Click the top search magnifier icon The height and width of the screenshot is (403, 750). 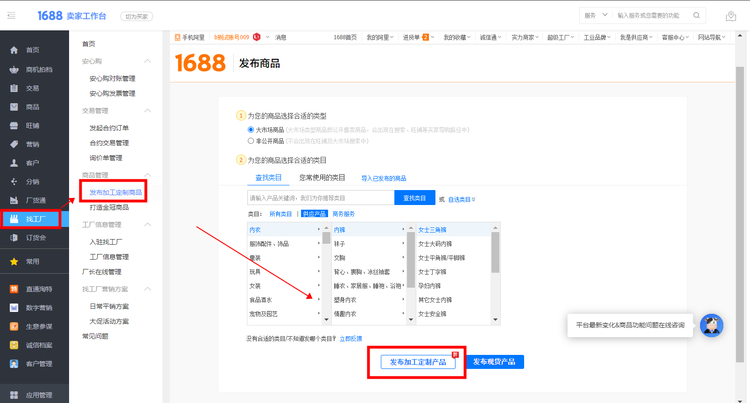coord(696,15)
